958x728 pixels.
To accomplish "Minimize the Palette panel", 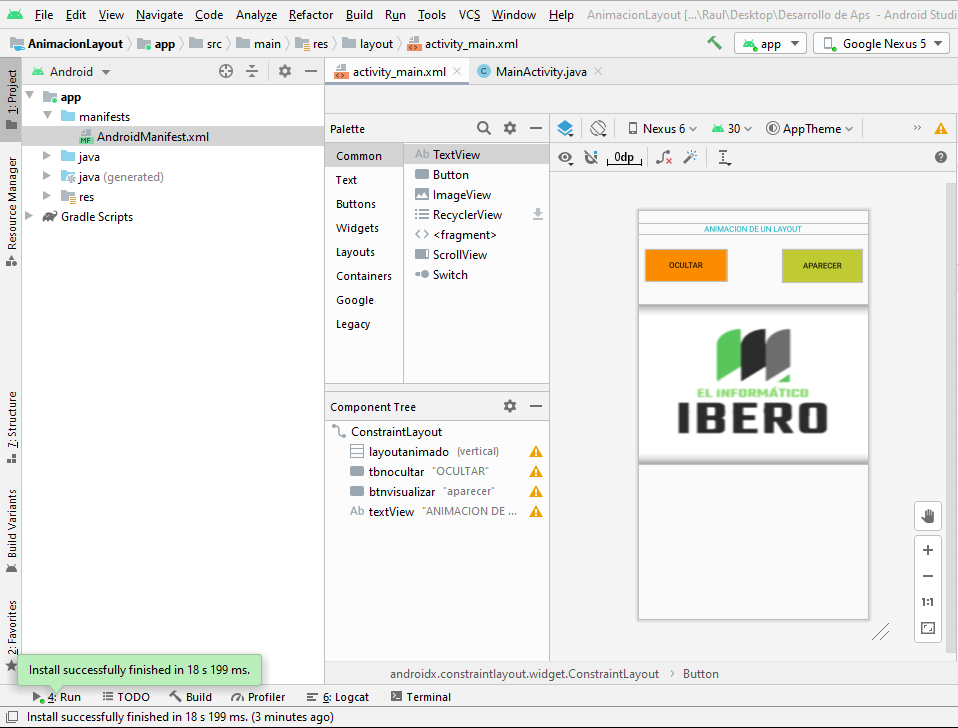I will (x=536, y=128).
